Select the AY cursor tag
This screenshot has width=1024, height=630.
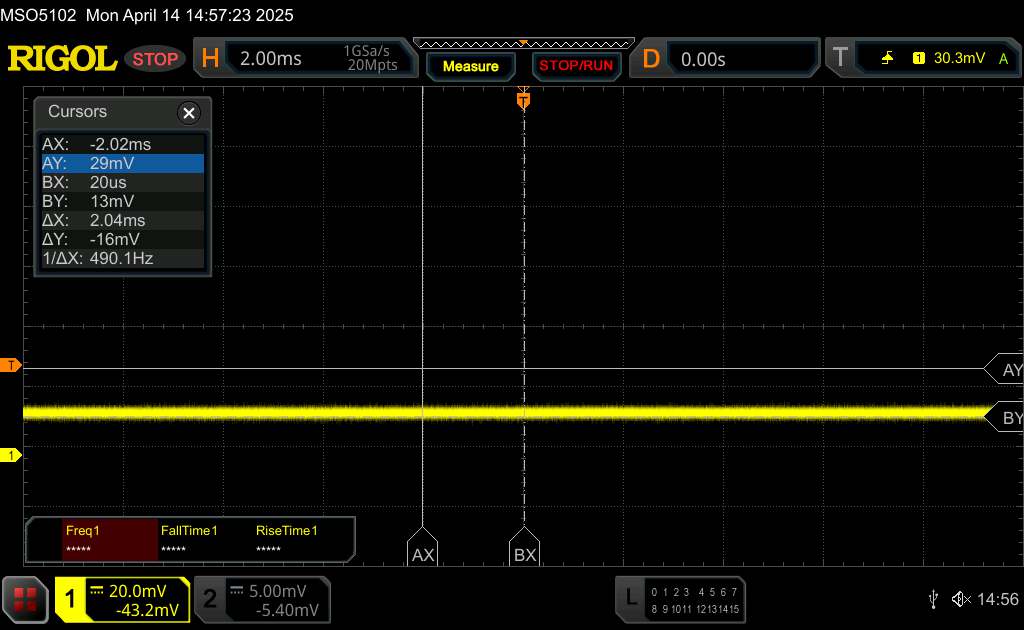click(1008, 370)
